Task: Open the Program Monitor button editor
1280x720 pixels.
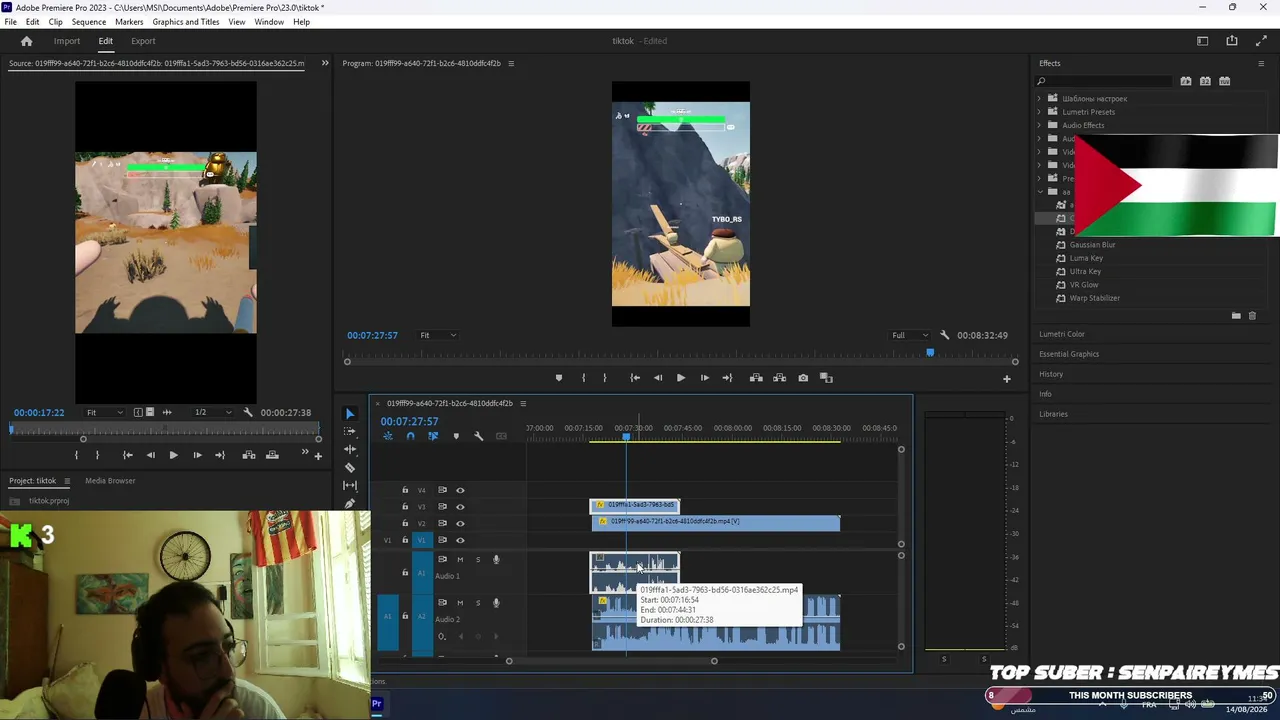Action: pyautogui.click(x=1007, y=378)
